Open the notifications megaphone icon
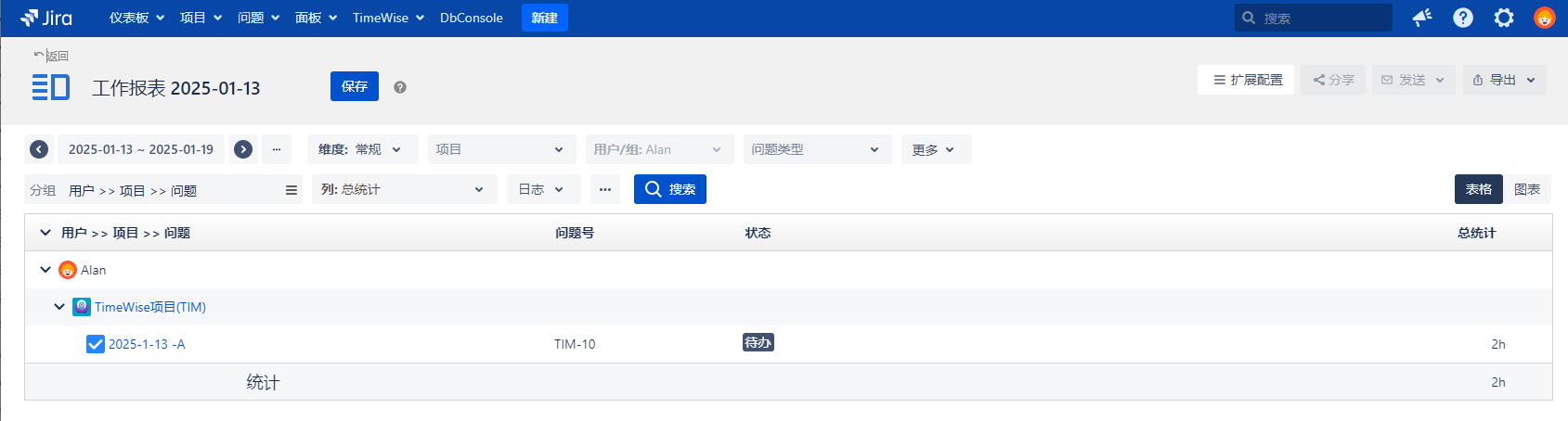Viewport: 1568px width, 421px height. tap(1421, 18)
